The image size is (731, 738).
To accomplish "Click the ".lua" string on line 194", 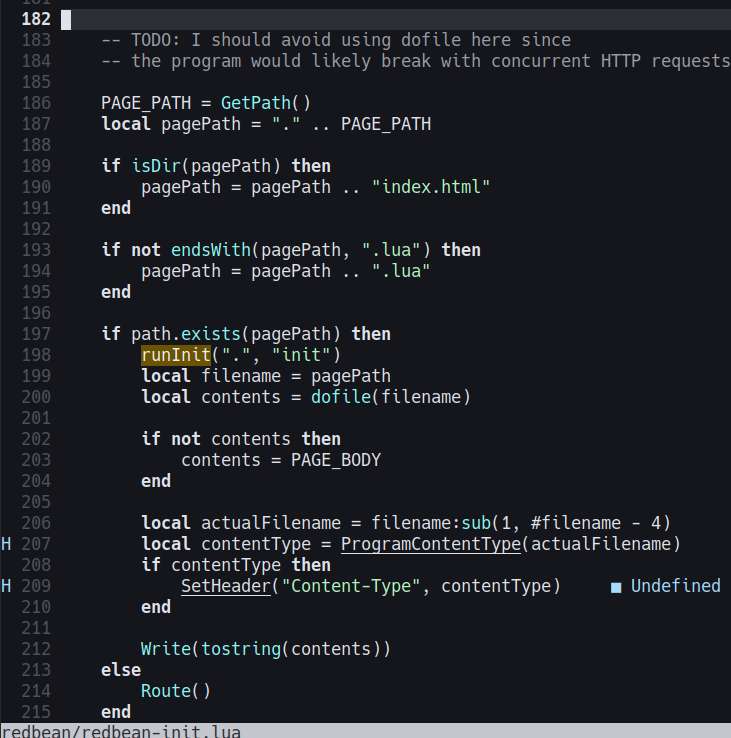I will click(x=401, y=271).
